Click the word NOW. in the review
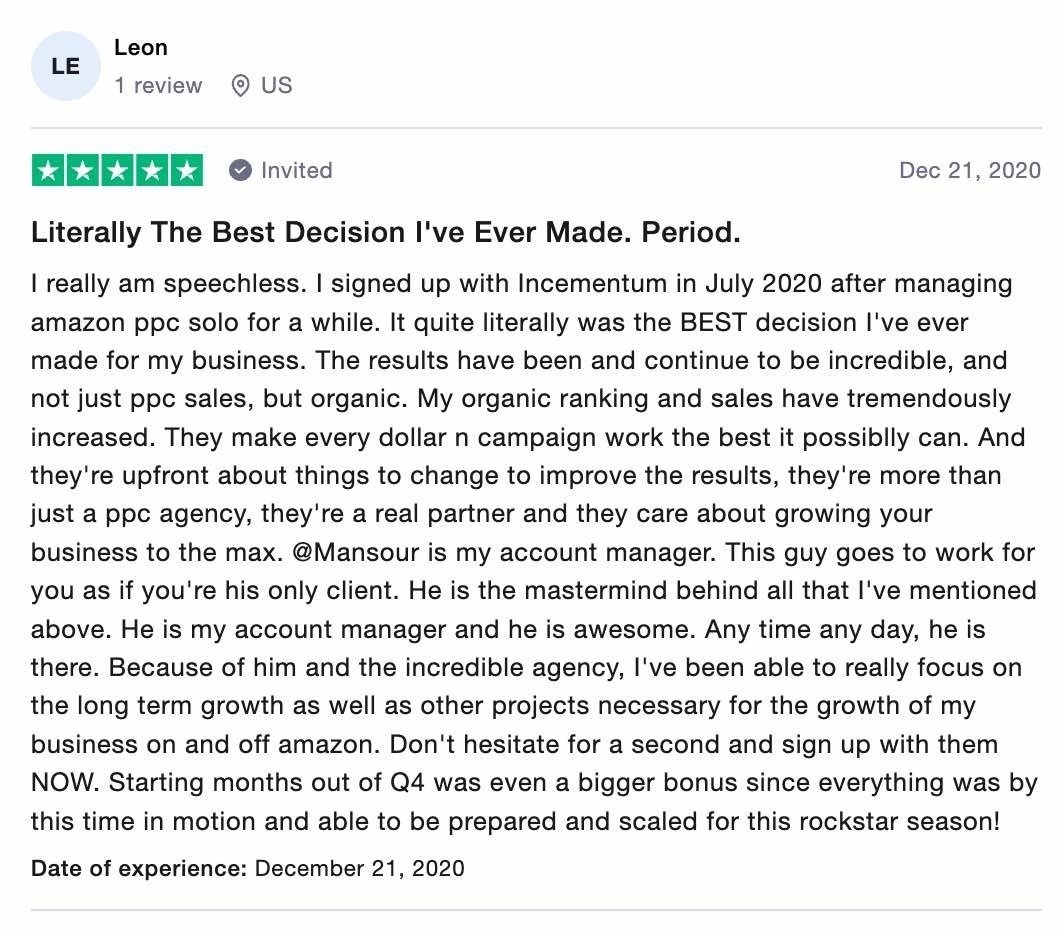 click(x=65, y=783)
